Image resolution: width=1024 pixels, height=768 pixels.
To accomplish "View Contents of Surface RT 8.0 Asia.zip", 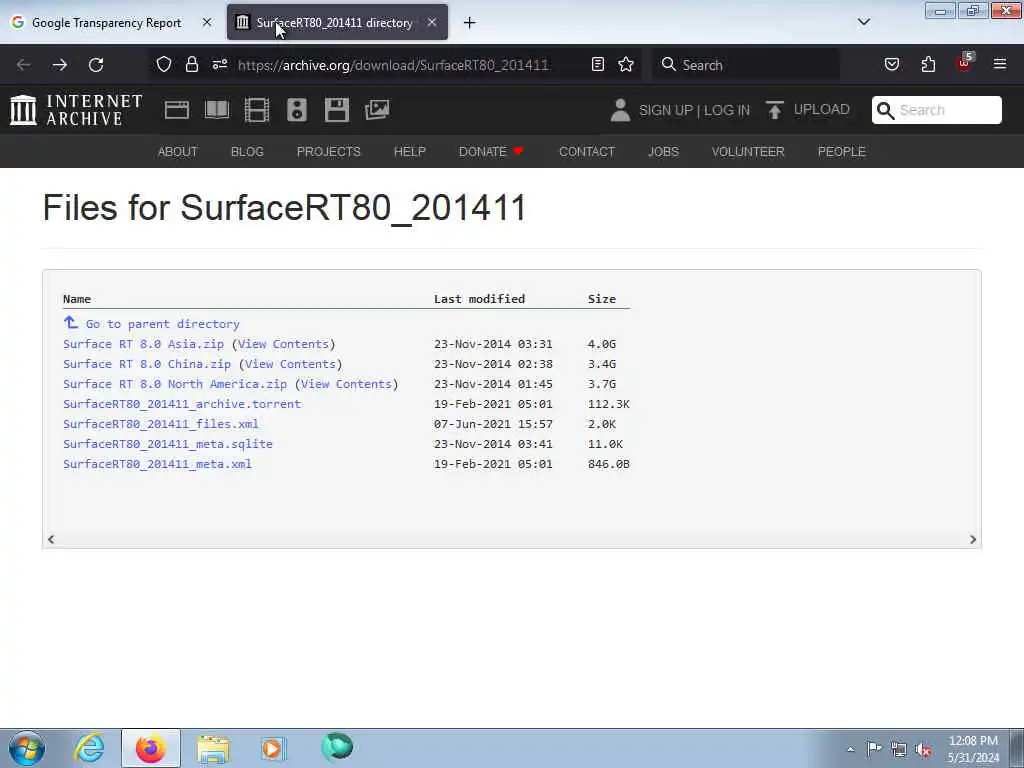I will click(x=283, y=344).
